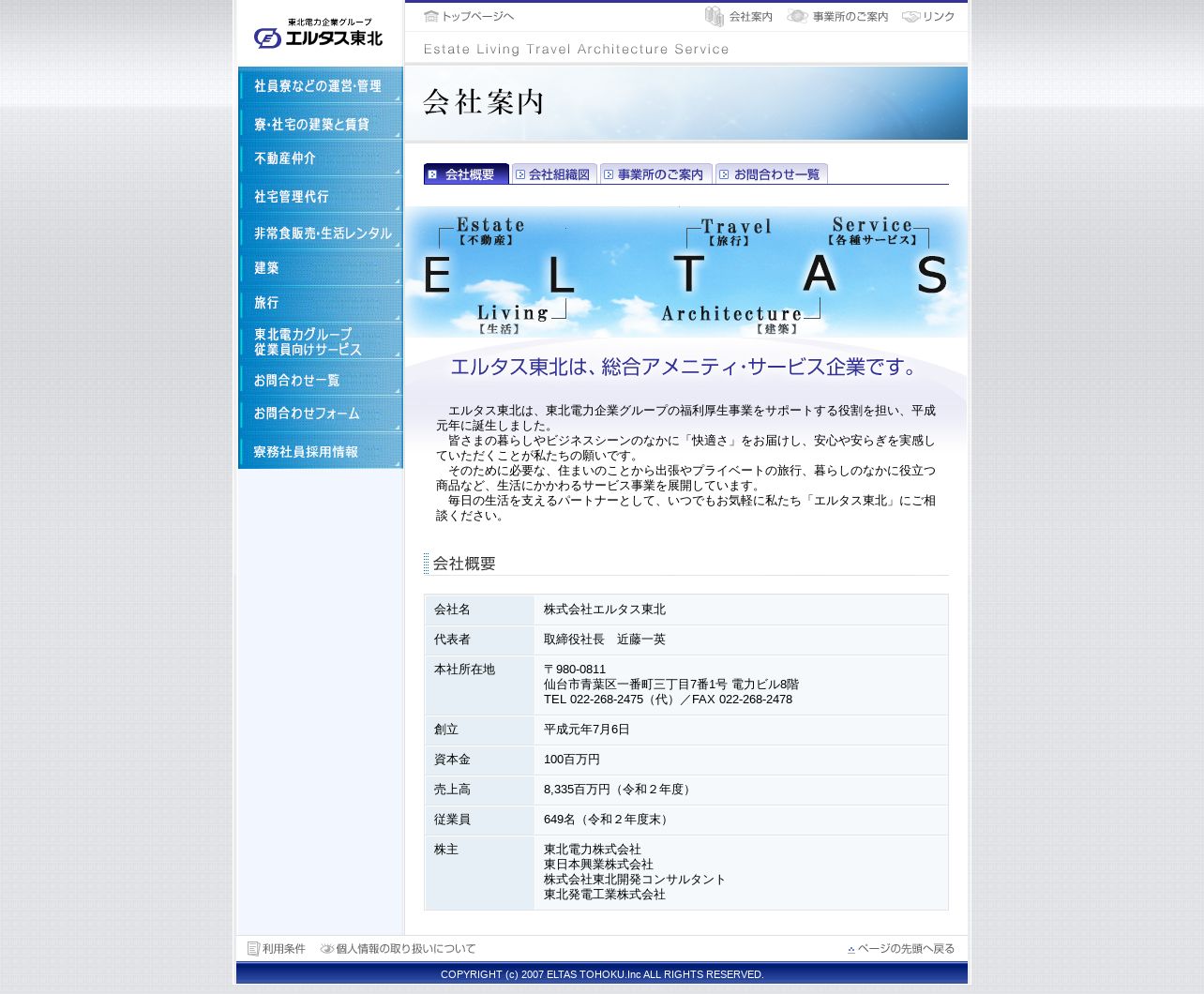Click the home icon beside トップページへ
This screenshot has height=994, width=1204.
point(431,16)
